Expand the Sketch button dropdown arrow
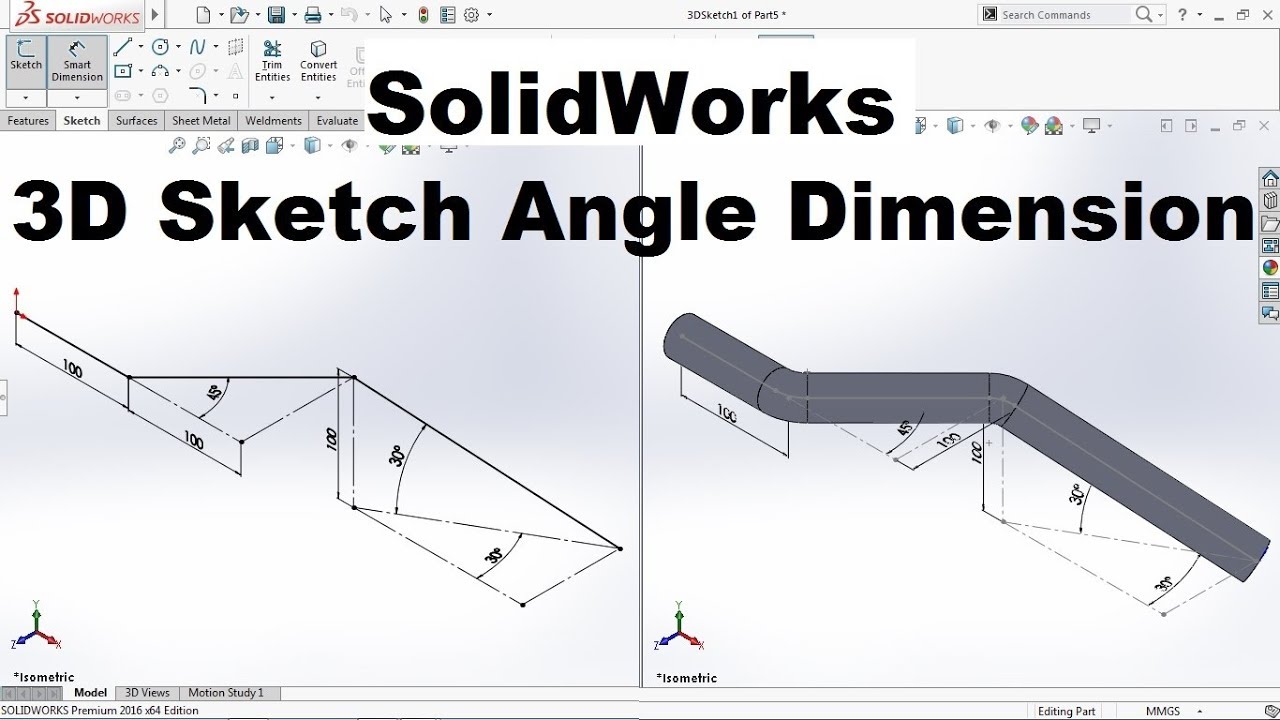Screen dimensions: 1280x720 pyautogui.click(x=26, y=98)
